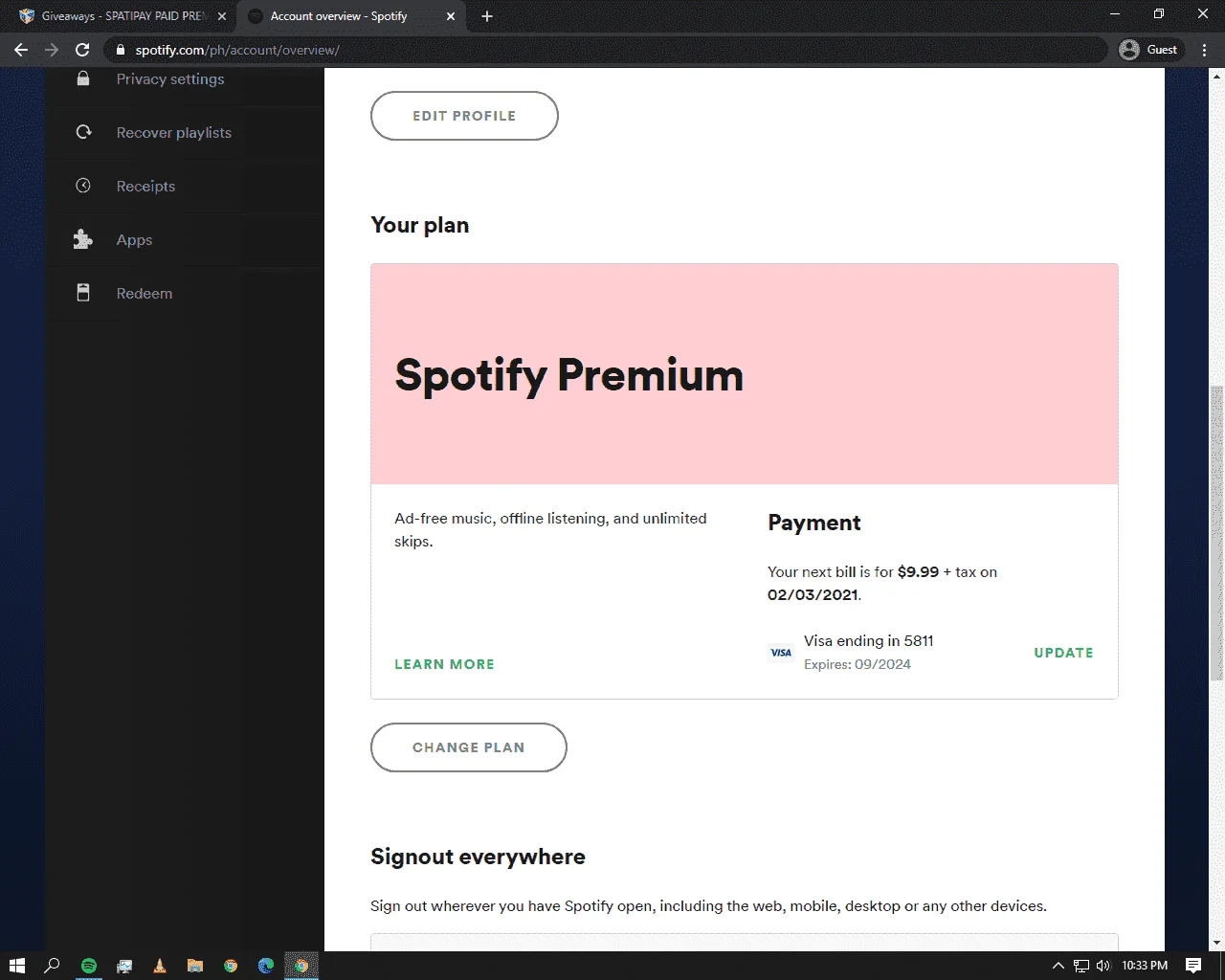The height and width of the screenshot is (980, 1225).
Task: Show hidden system tray icons
Action: pyautogui.click(x=1058, y=966)
